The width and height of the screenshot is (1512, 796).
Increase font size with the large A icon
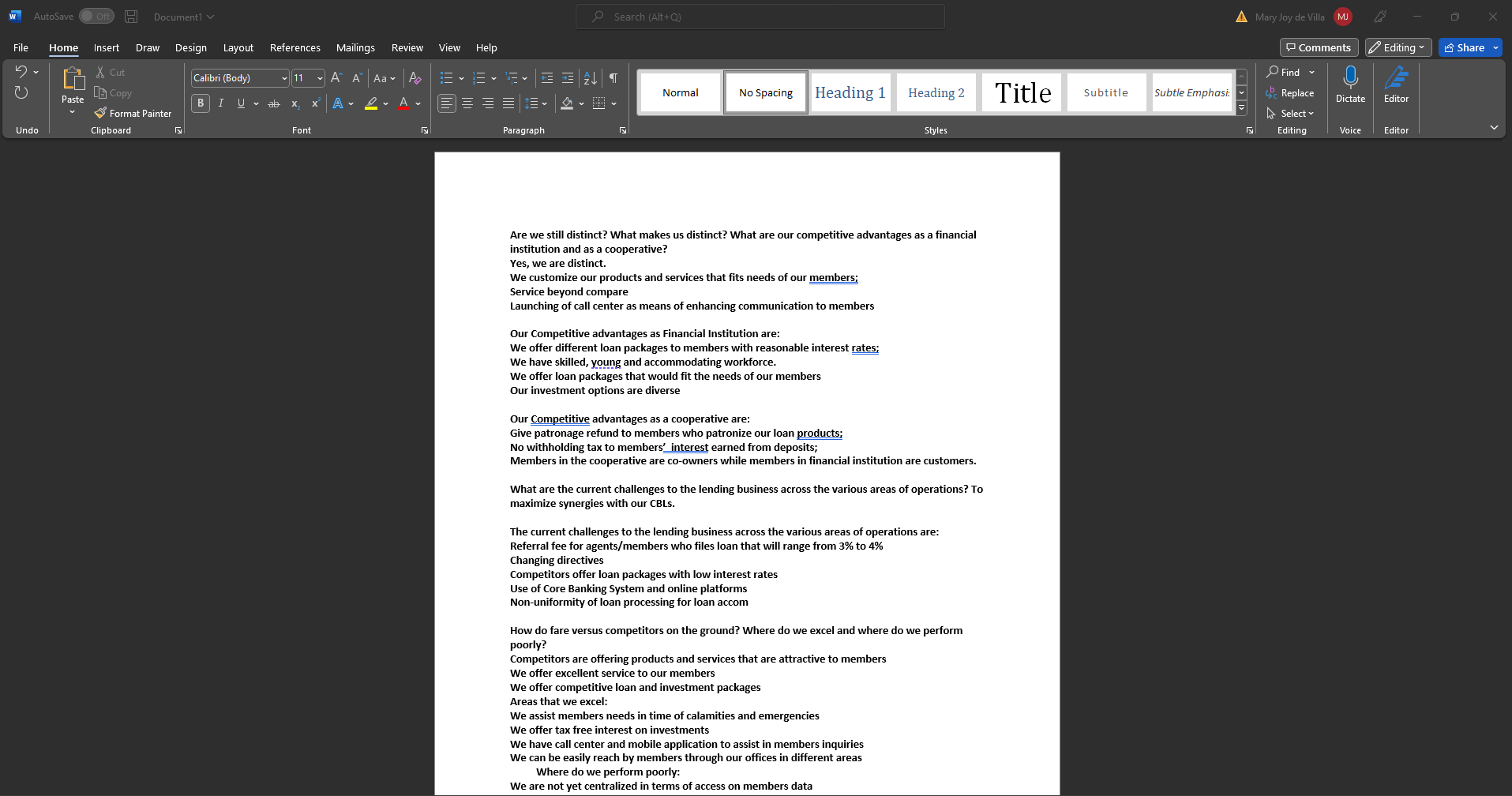(336, 77)
